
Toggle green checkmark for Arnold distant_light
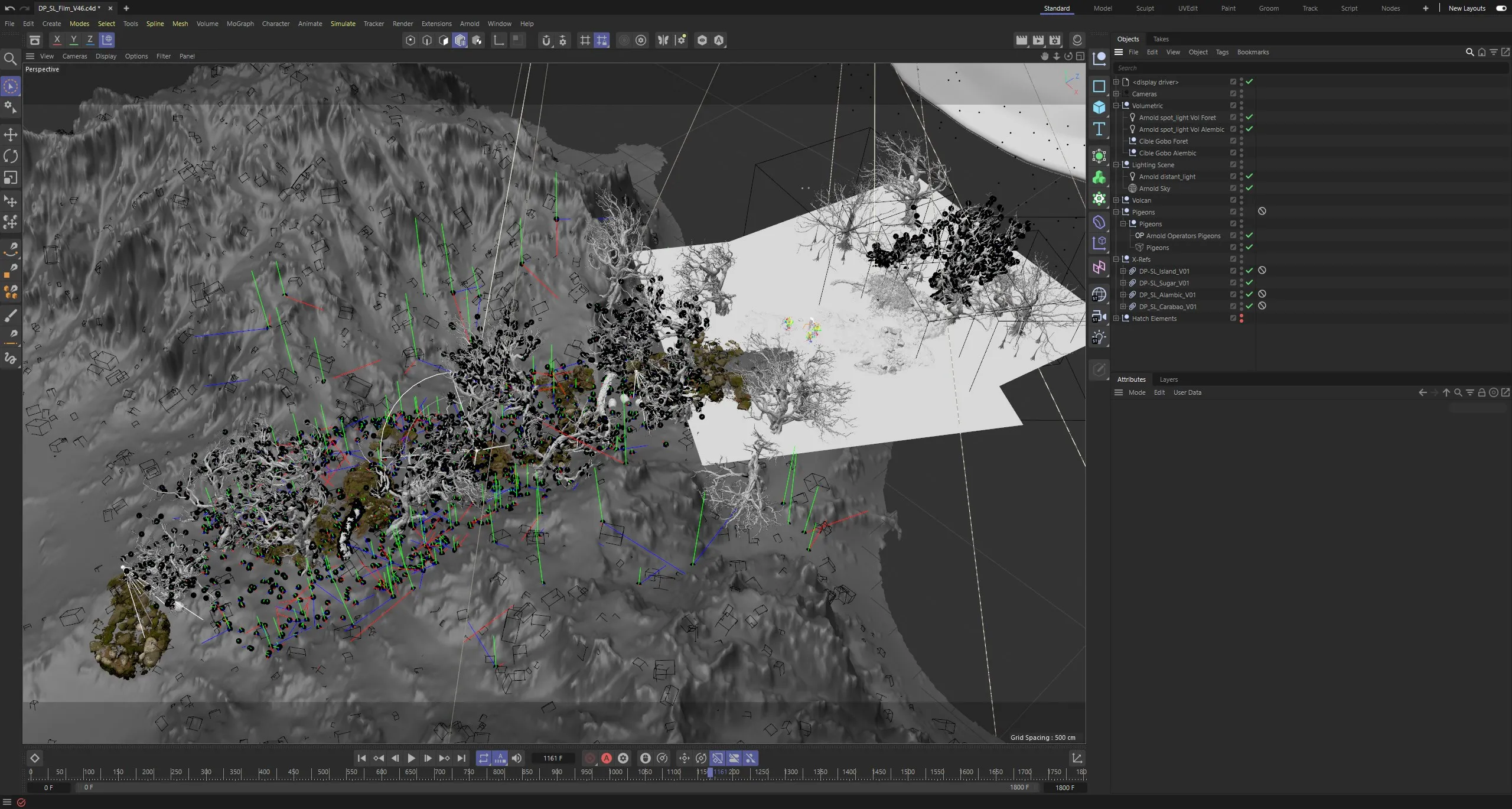1250,176
